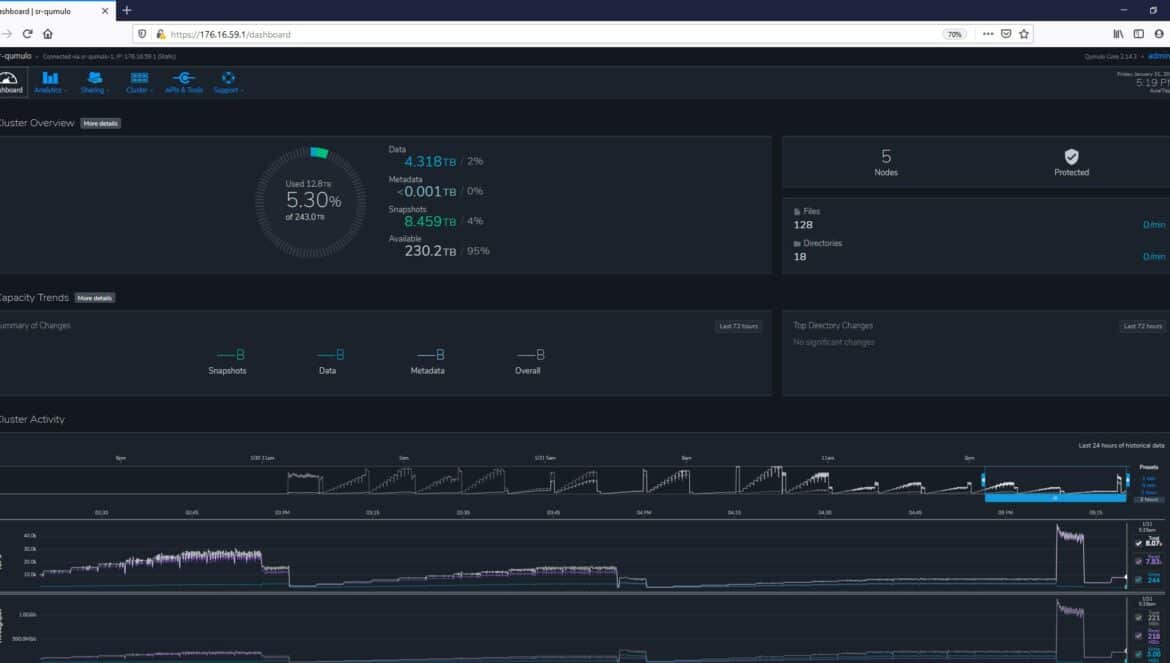Click the Metadata <0.001TB value
This screenshot has width=1170, height=663.
click(426, 191)
